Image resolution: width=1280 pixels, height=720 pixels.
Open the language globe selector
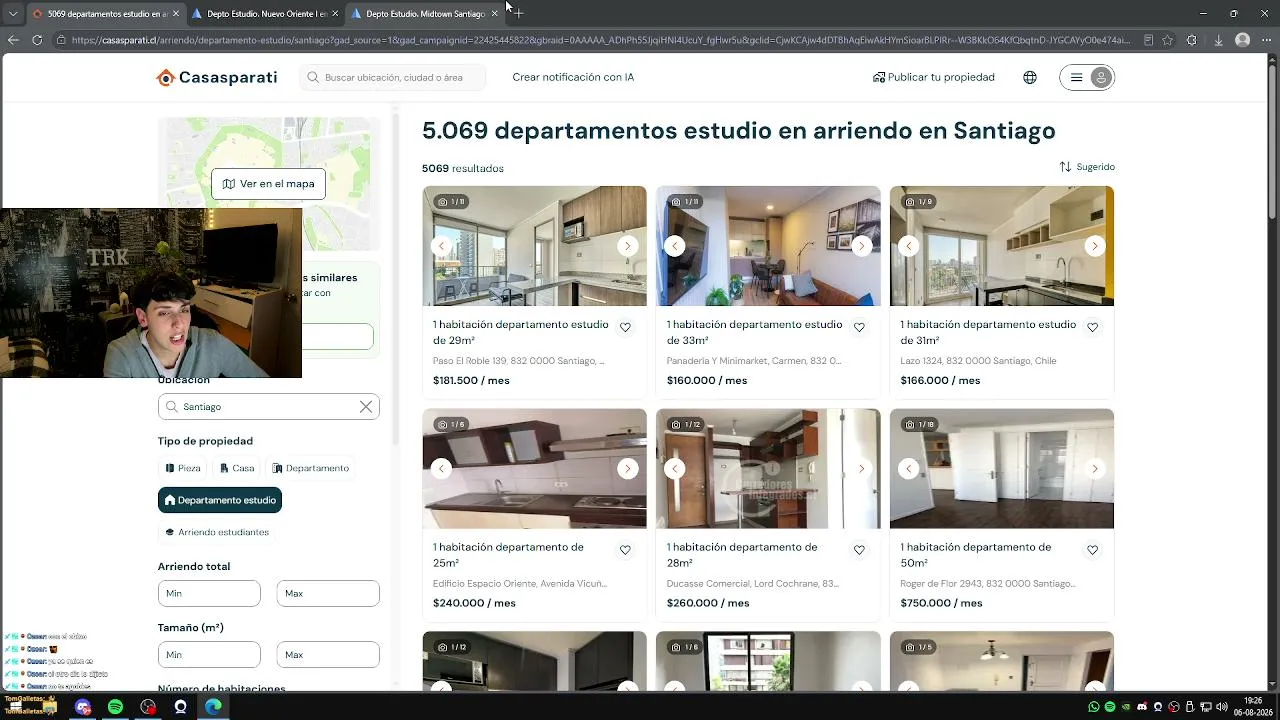tap(1030, 77)
